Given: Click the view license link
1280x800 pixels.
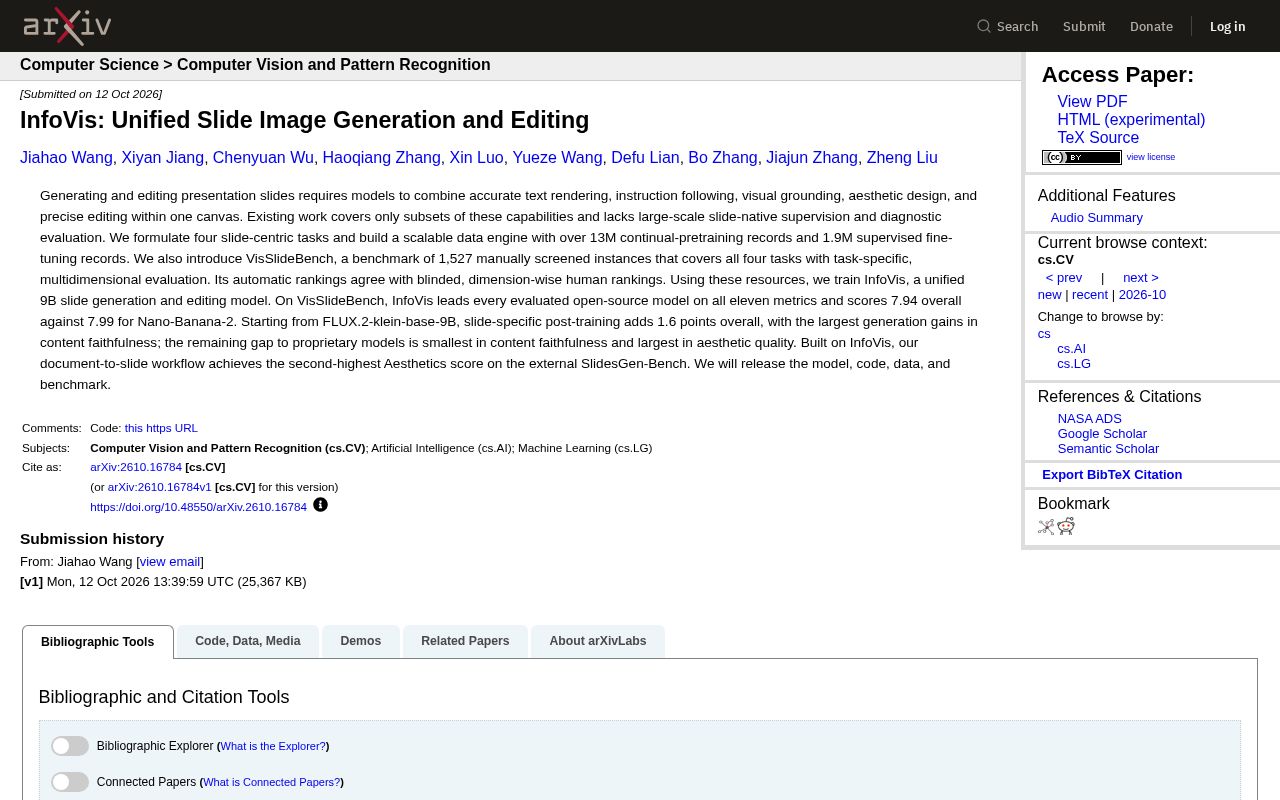Looking at the screenshot, I should (1151, 157).
